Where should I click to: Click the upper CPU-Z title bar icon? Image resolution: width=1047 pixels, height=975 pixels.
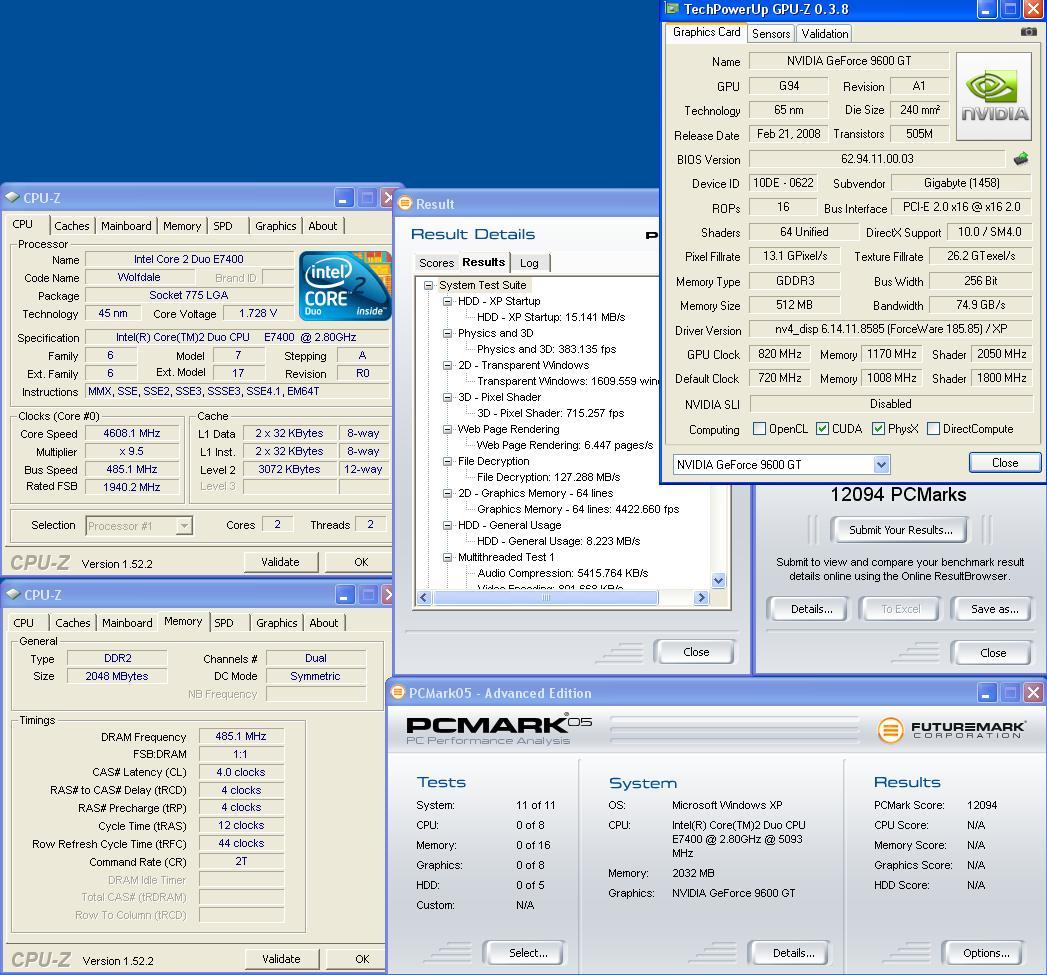coord(12,198)
